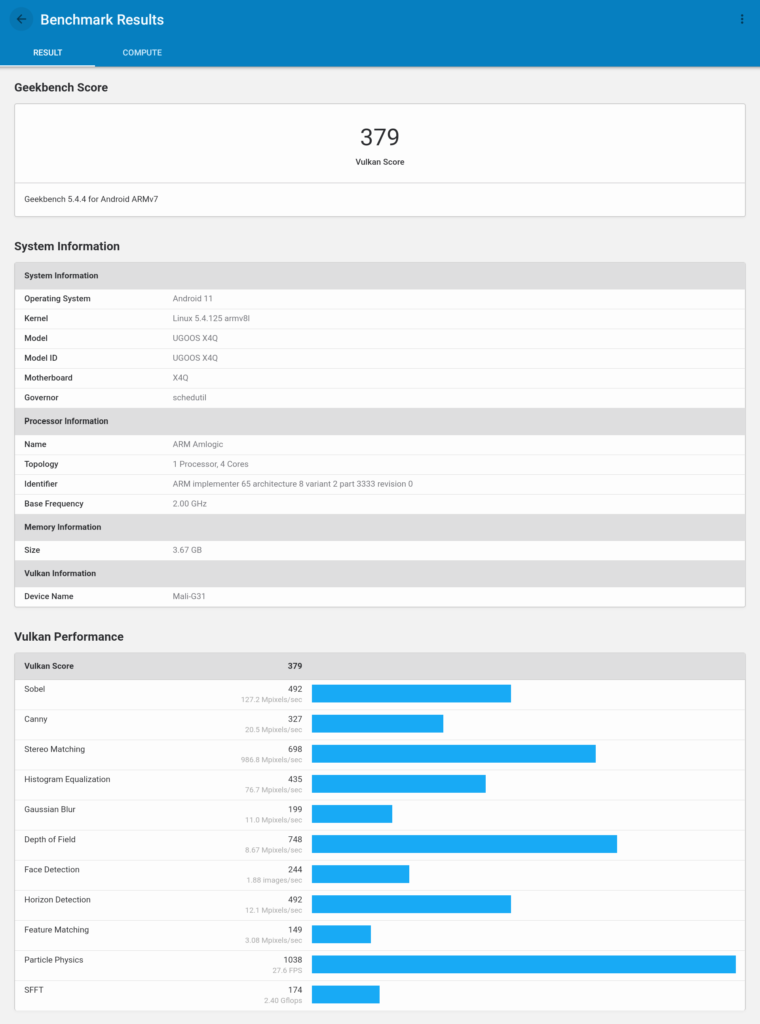
Task: Select the Face Detection row
Action: (379, 874)
